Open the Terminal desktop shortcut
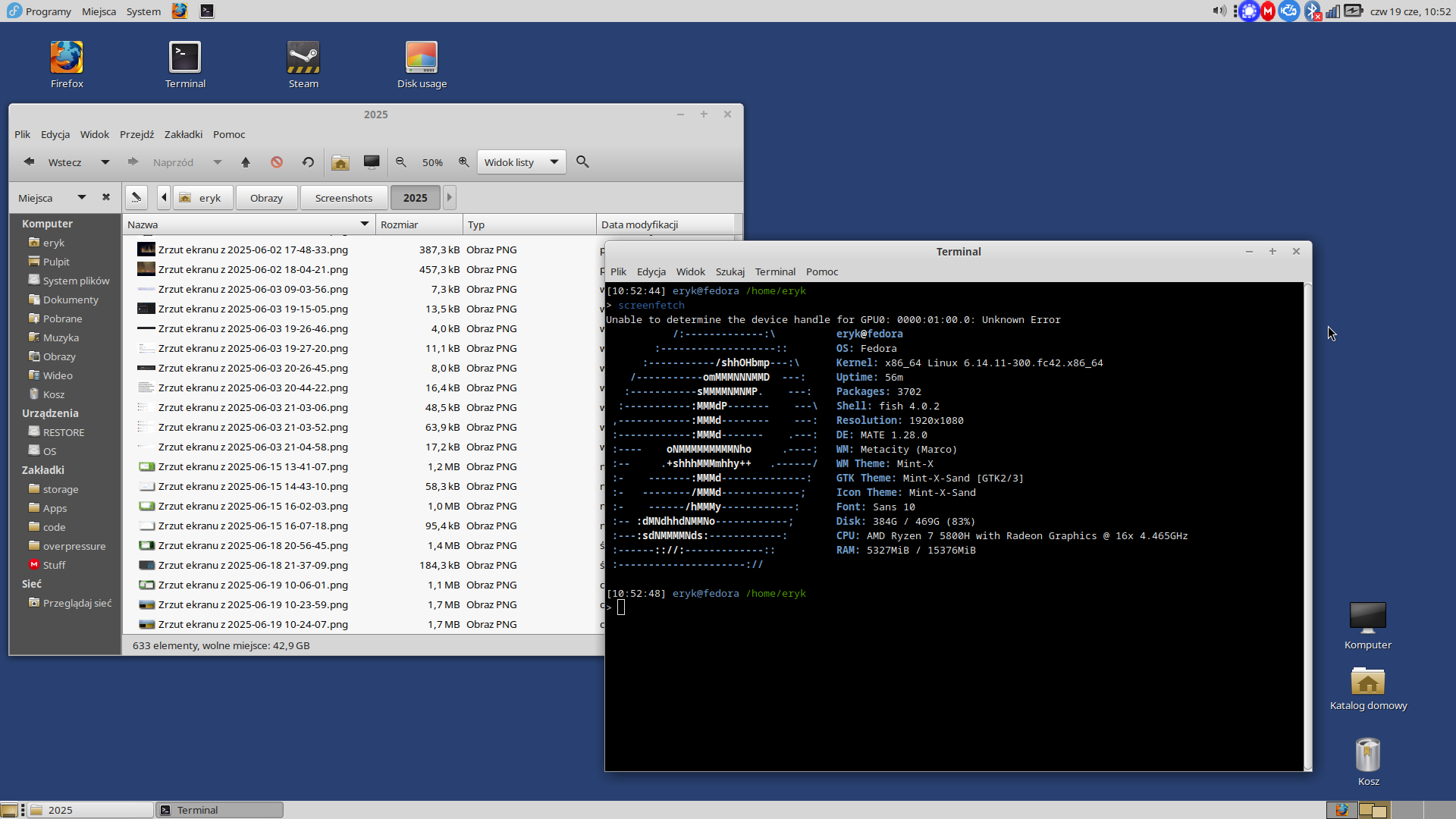 click(x=185, y=65)
